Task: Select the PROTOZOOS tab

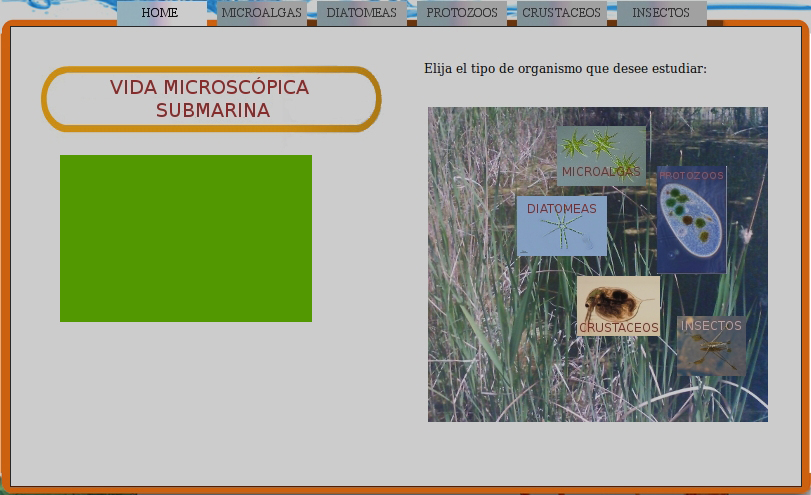Action: [x=461, y=13]
